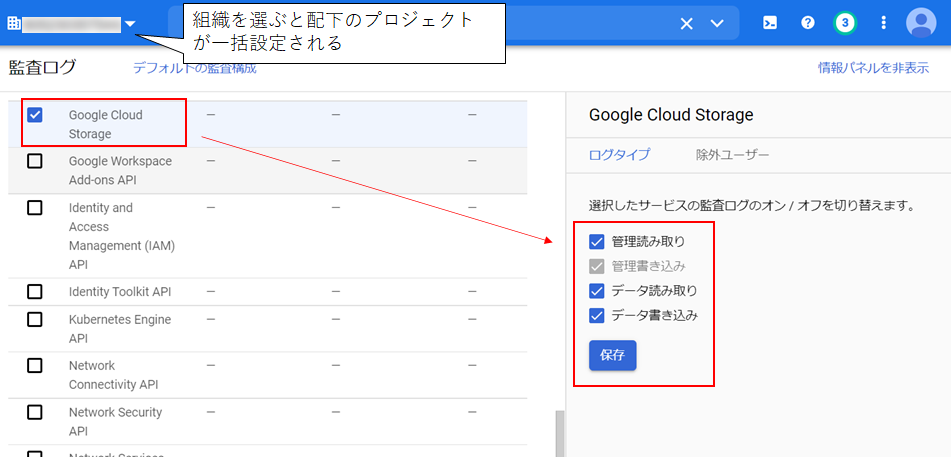Open the organization selector dropdown arrow
The image size is (951, 457).
[x=132, y=24]
